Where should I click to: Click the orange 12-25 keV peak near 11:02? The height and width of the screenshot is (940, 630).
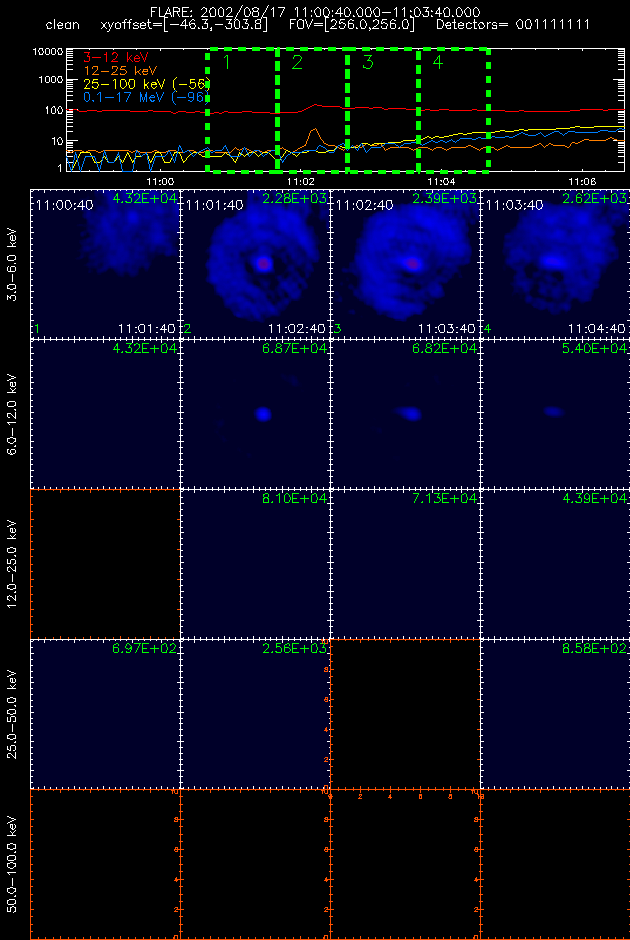(x=314, y=129)
